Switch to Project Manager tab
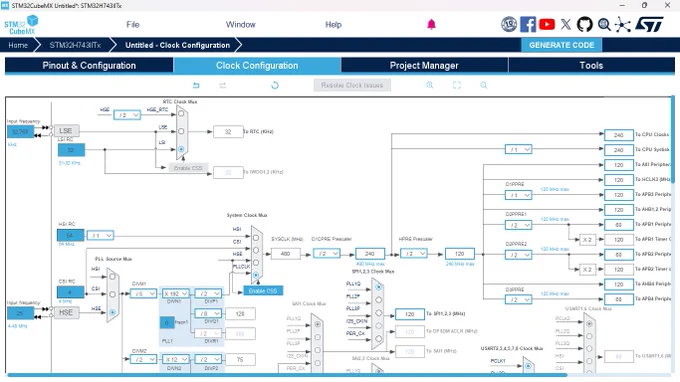This screenshot has height=382, width=680. pos(424,65)
